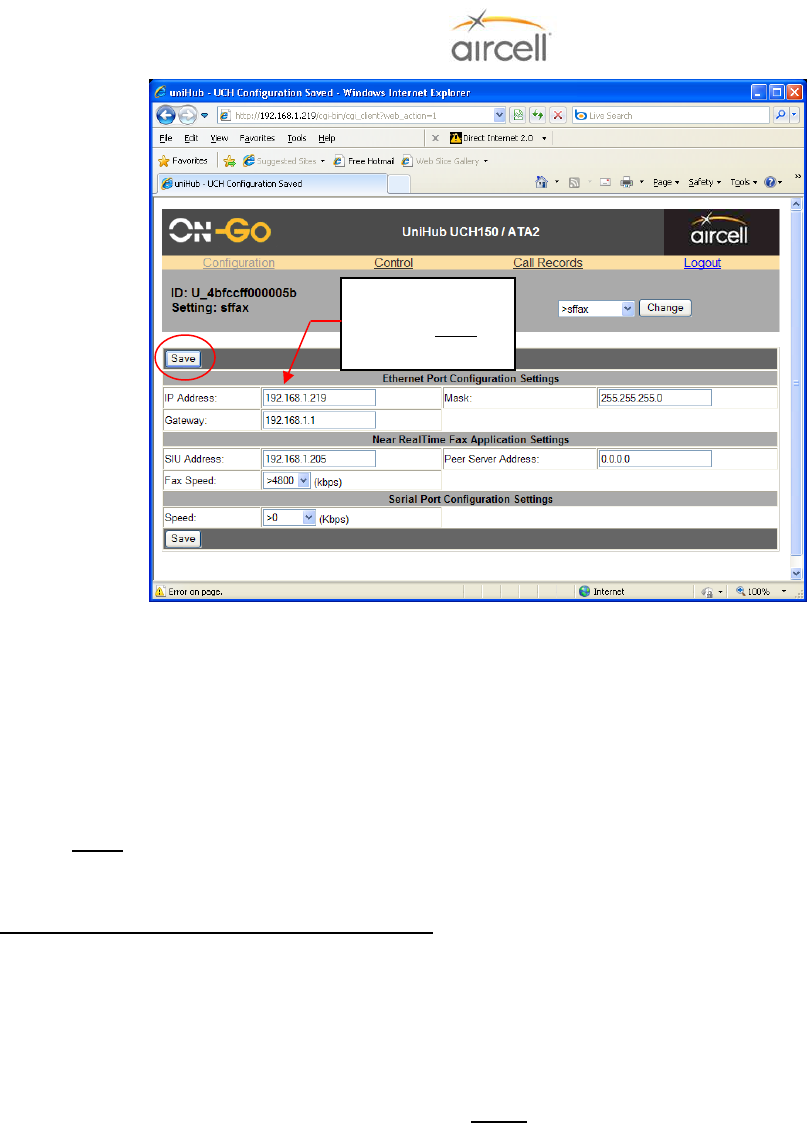Click the RSS Feeds icon
Viewport: 807px width, 1123px height.
[574, 183]
